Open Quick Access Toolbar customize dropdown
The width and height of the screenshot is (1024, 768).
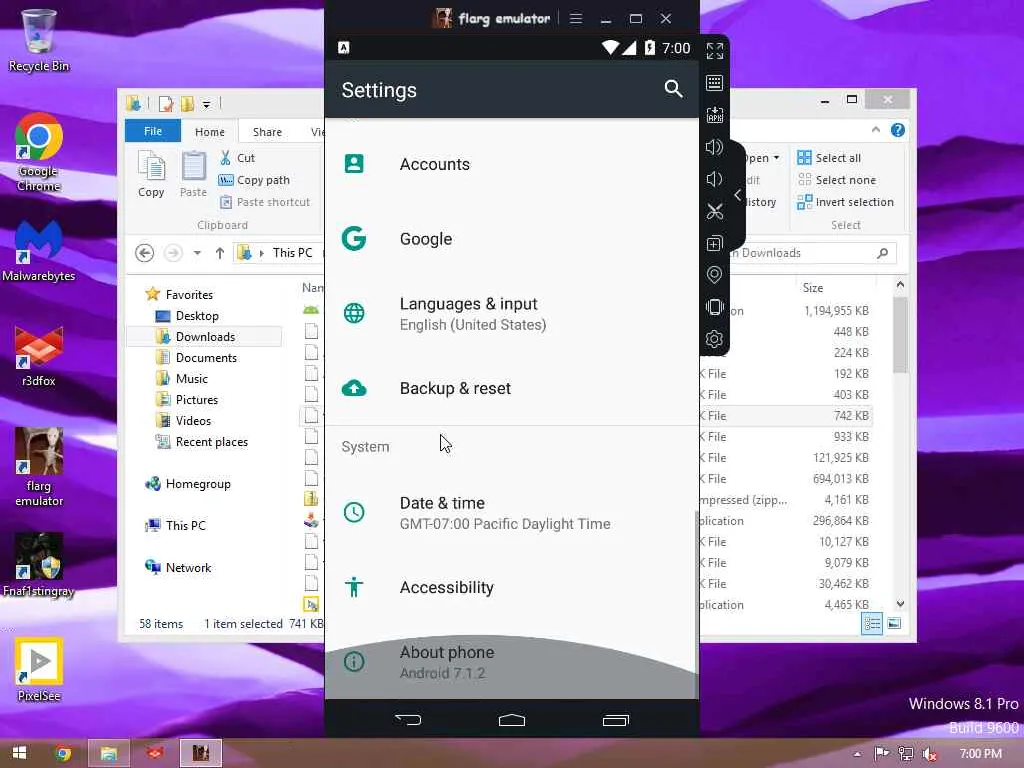pyautogui.click(x=206, y=104)
